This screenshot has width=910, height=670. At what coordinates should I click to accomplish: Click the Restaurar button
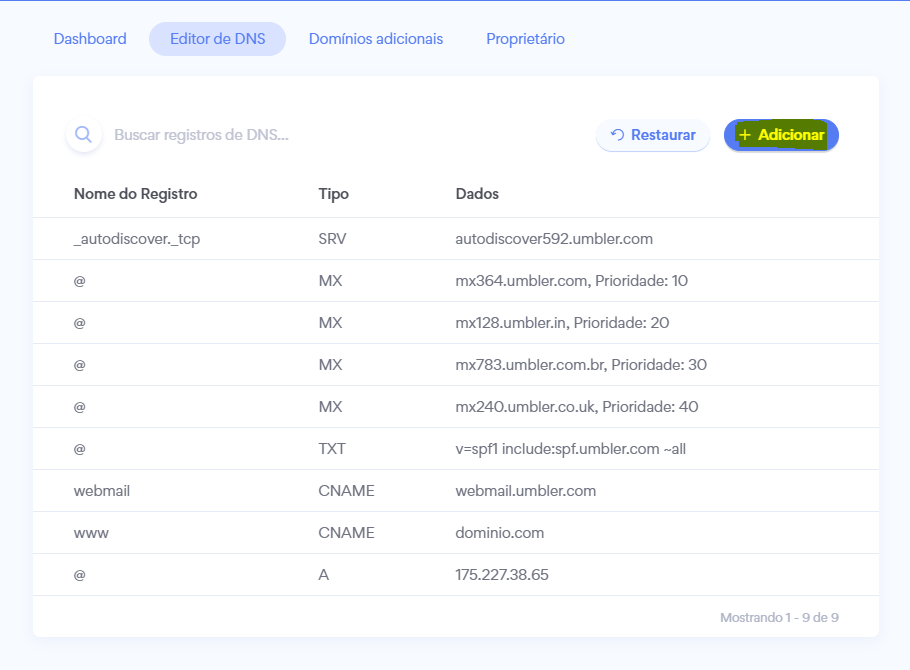653,135
